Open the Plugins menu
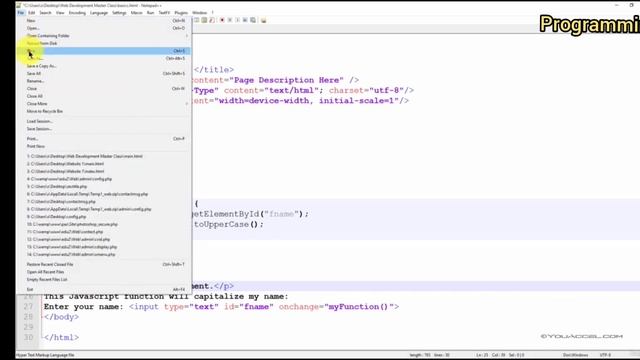The width and height of the screenshot is (640, 360). (x=181, y=13)
